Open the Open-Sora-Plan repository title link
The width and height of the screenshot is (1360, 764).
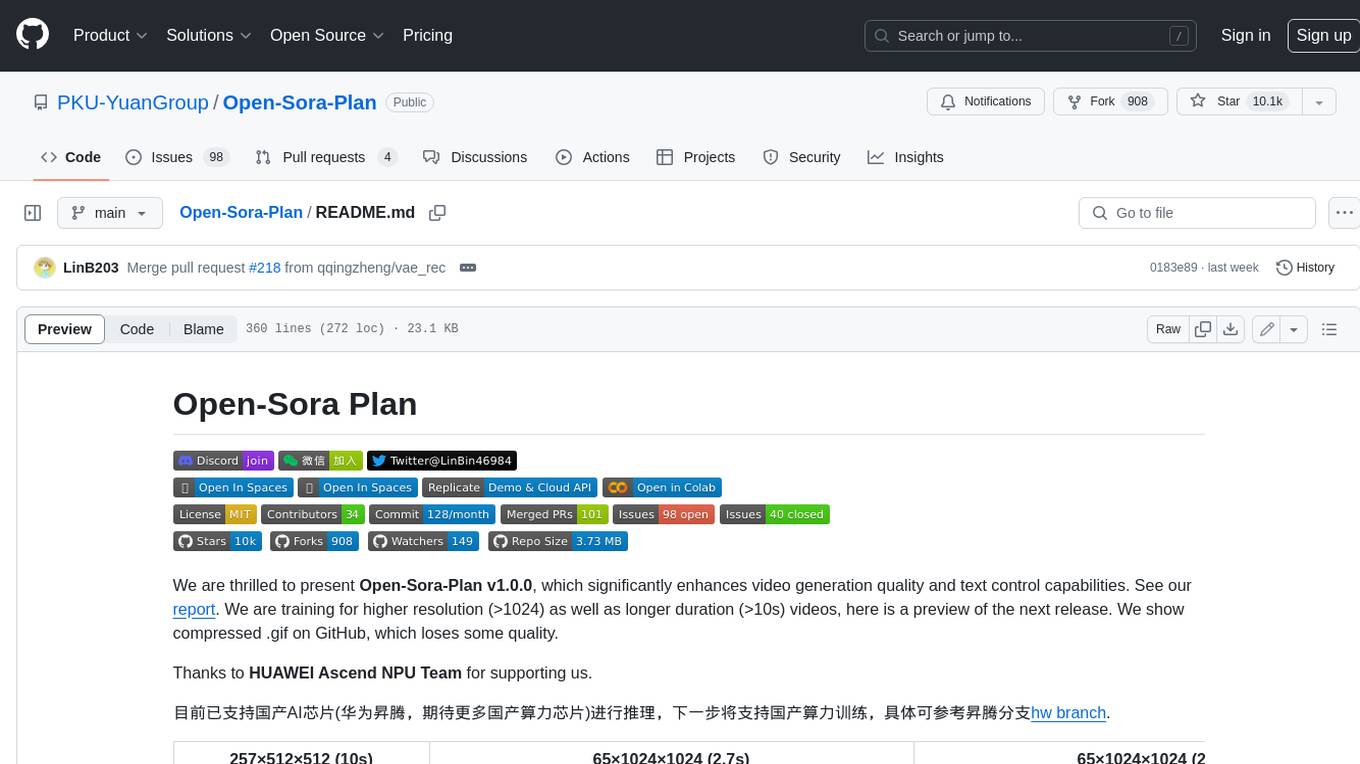point(299,102)
